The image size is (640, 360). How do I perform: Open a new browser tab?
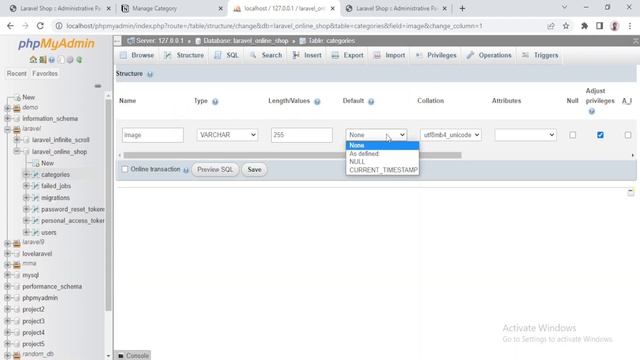tap(462, 8)
